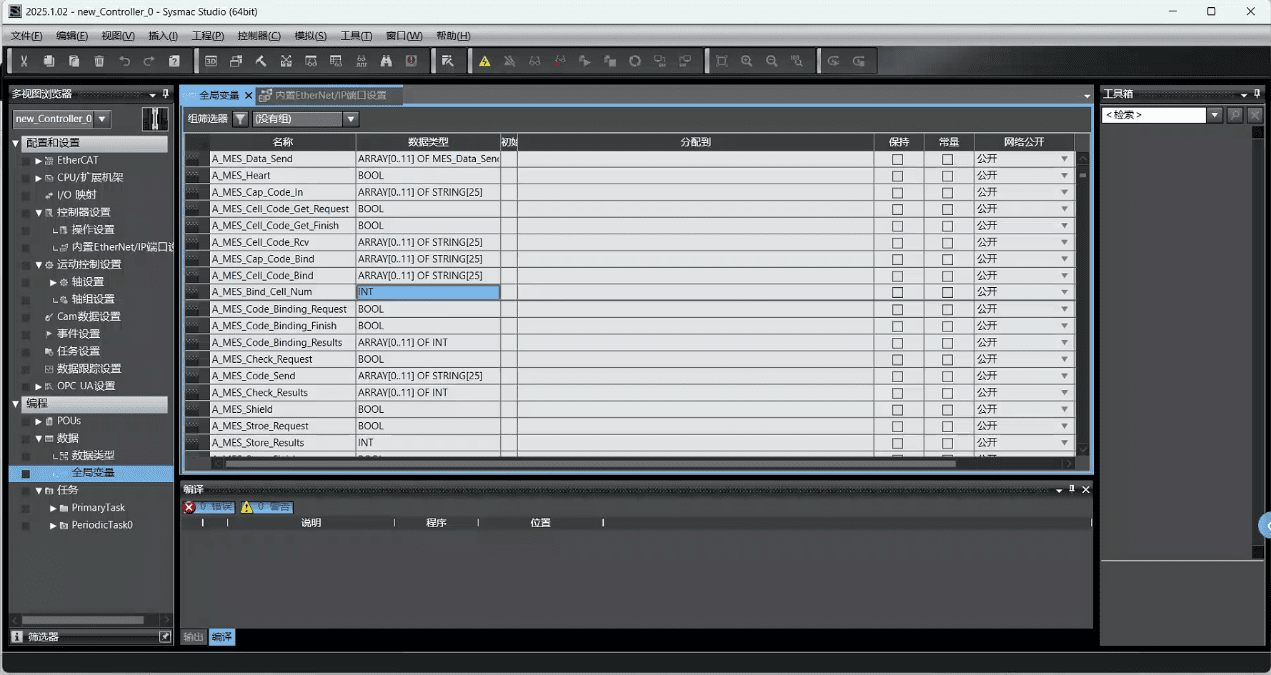Click the zoom out magnifier icon

(772, 61)
